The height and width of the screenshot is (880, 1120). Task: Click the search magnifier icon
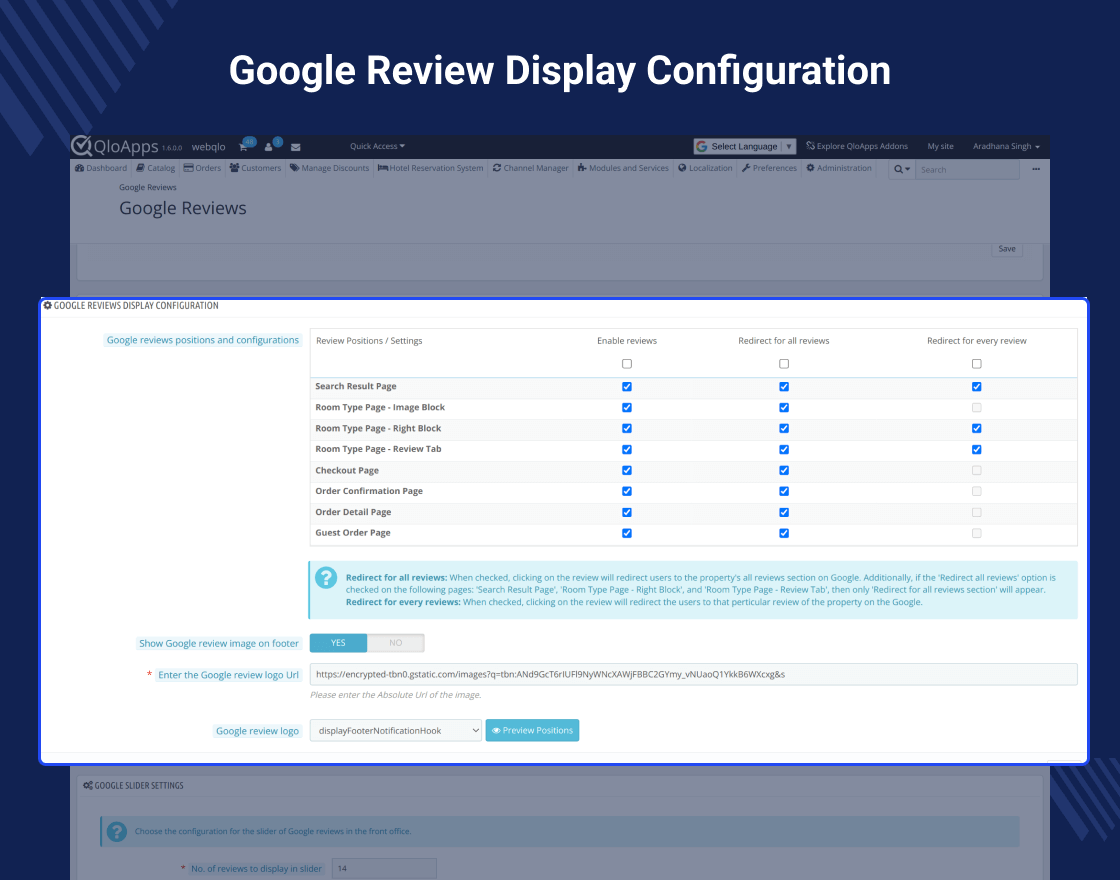pos(898,169)
